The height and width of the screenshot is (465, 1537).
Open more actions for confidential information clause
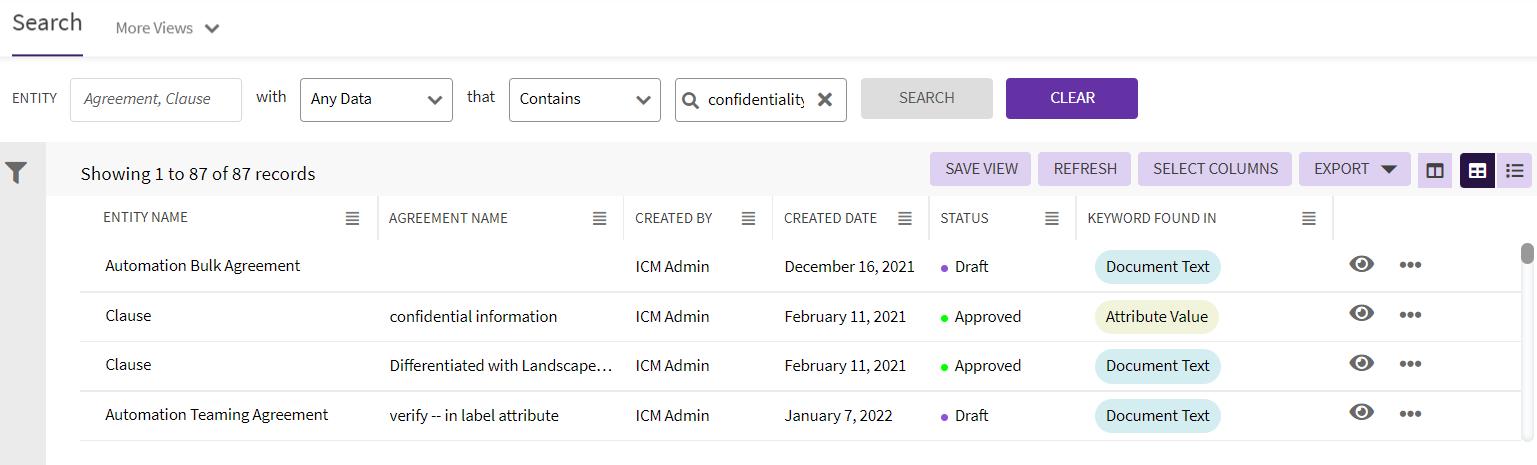[1410, 315]
